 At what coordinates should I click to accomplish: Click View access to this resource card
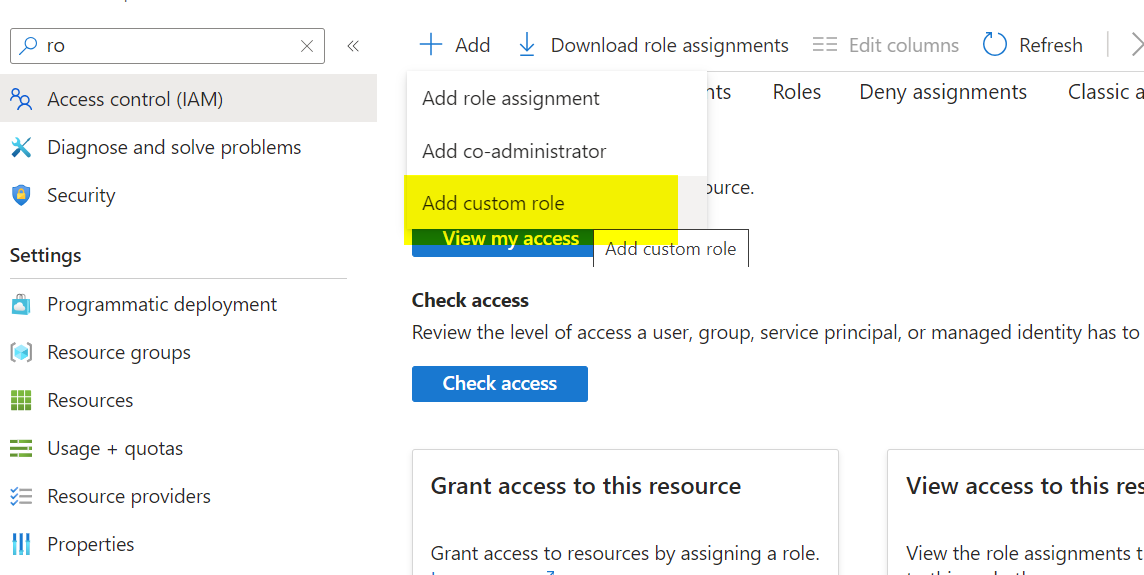pyautogui.click(x=1016, y=512)
